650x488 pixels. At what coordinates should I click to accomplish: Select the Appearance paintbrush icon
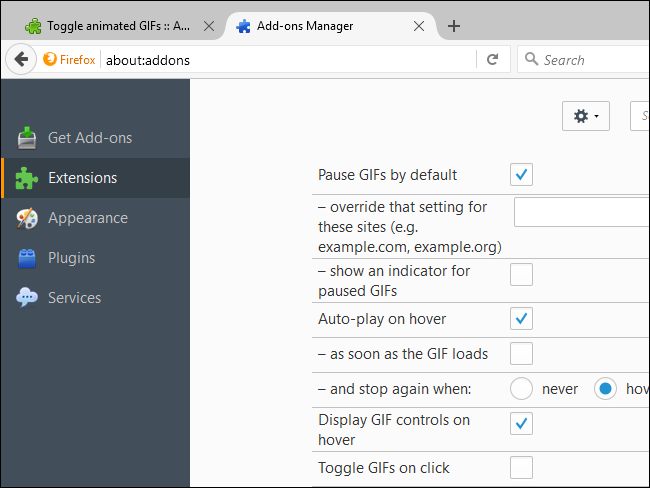point(28,218)
